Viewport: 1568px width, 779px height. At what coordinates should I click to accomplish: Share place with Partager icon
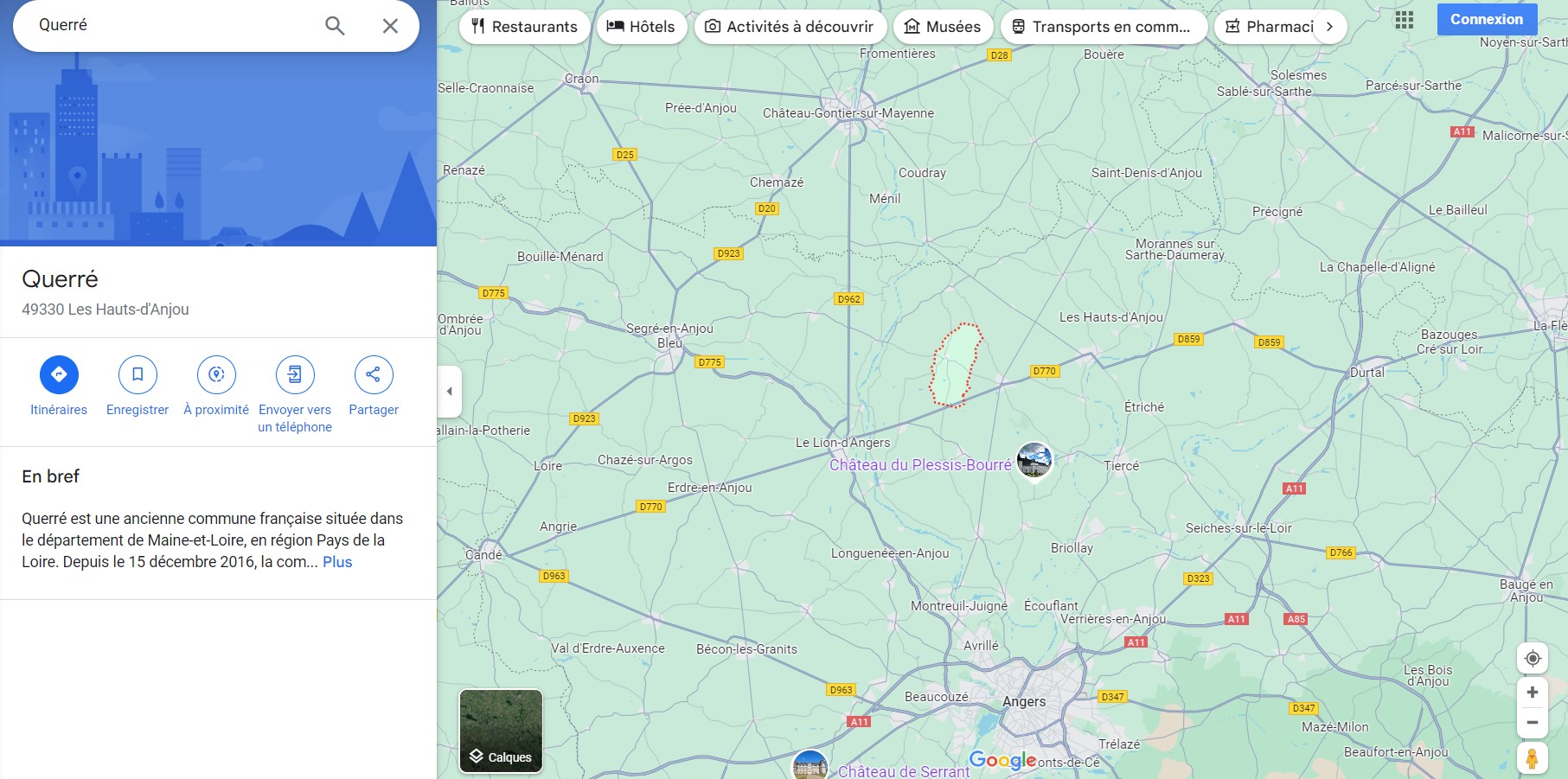point(374,374)
